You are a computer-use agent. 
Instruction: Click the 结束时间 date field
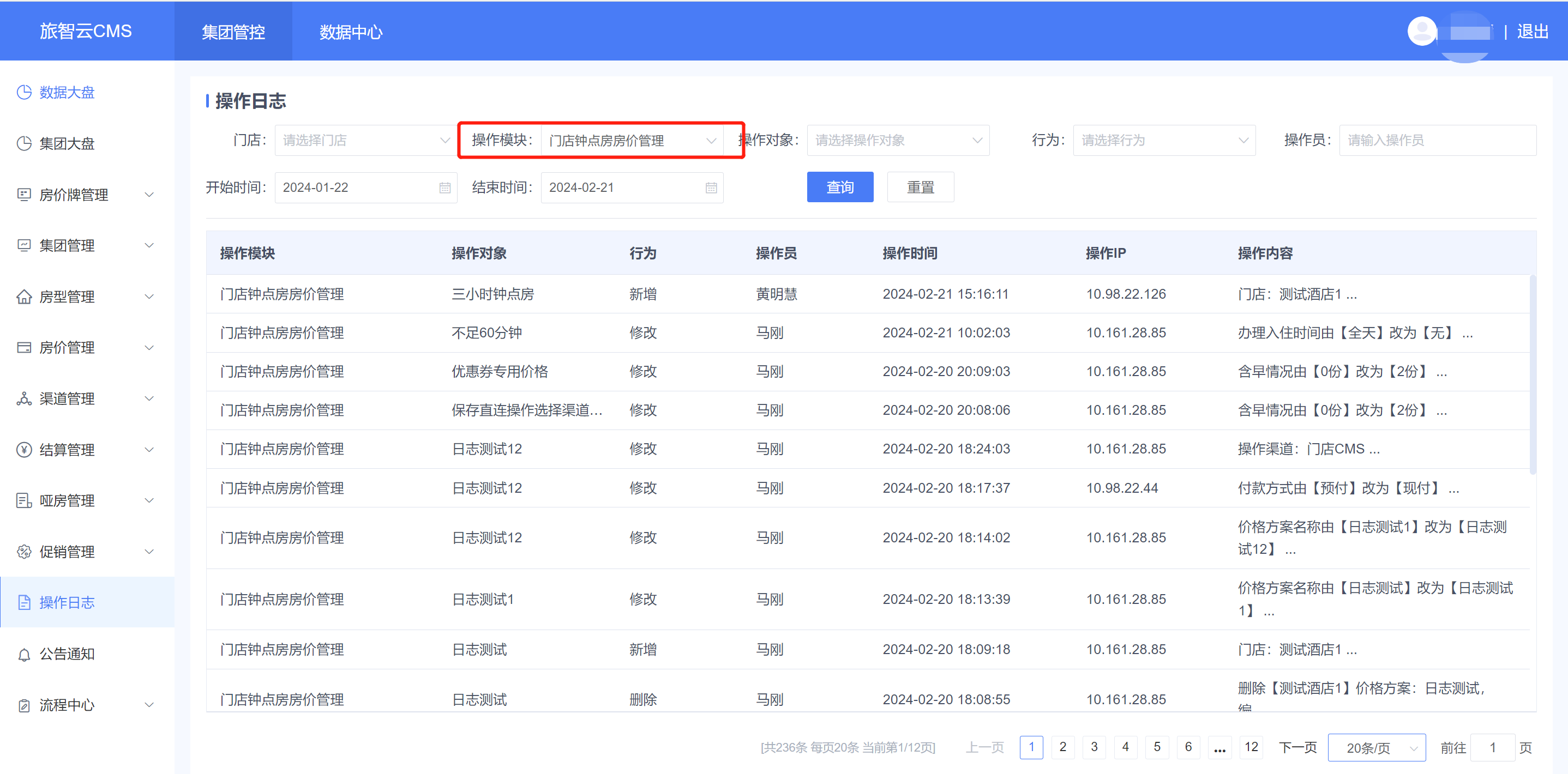click(x=632, y=188)
